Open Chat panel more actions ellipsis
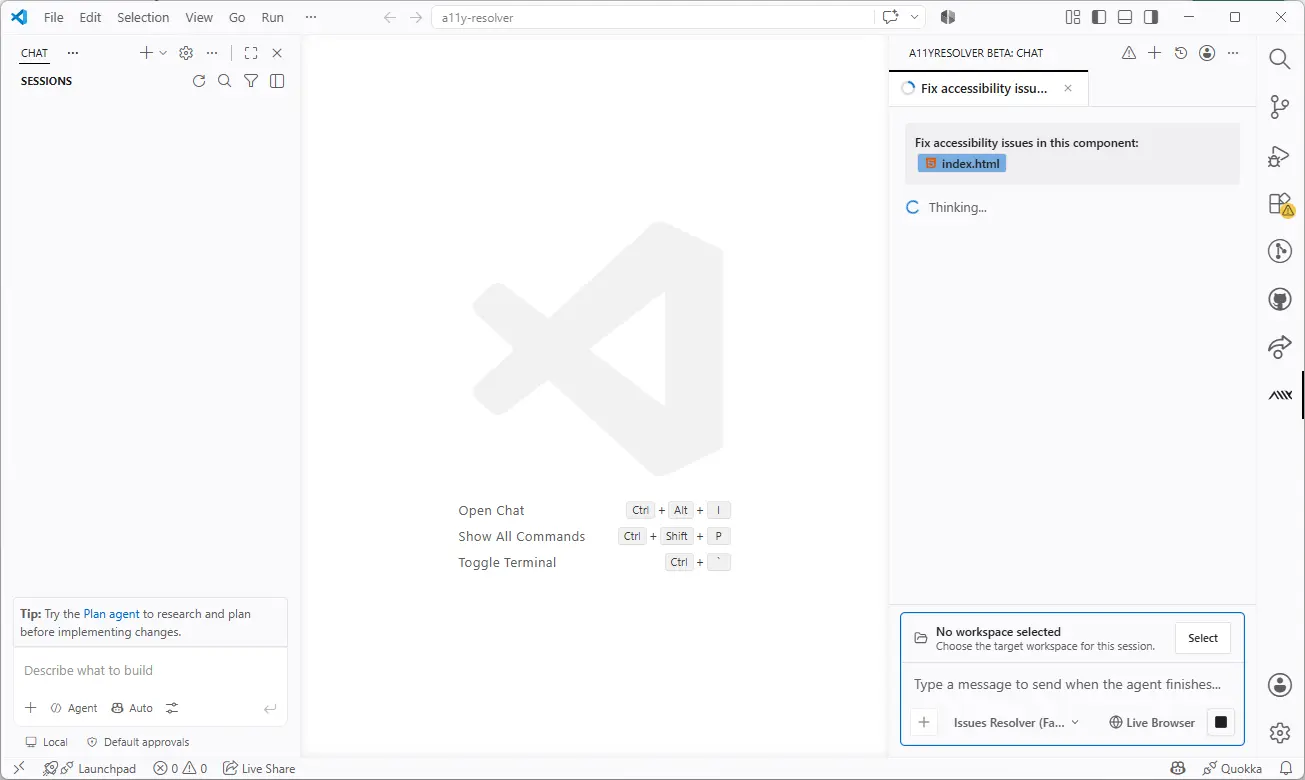 (211, 53)
